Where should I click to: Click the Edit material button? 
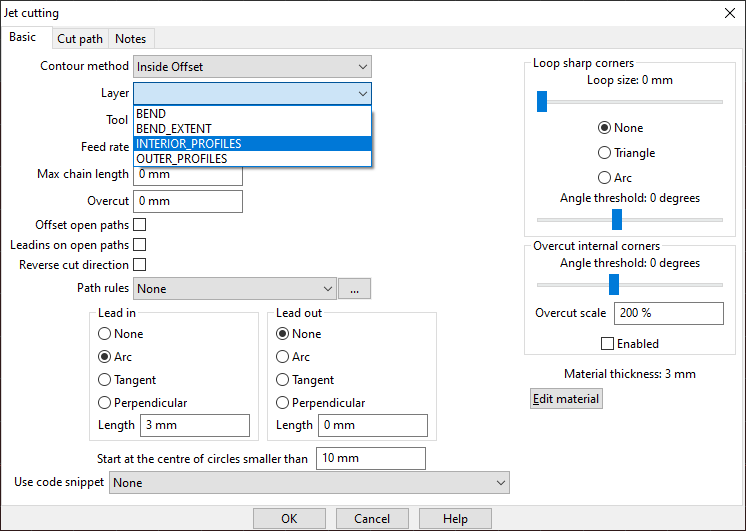[566, 399]
